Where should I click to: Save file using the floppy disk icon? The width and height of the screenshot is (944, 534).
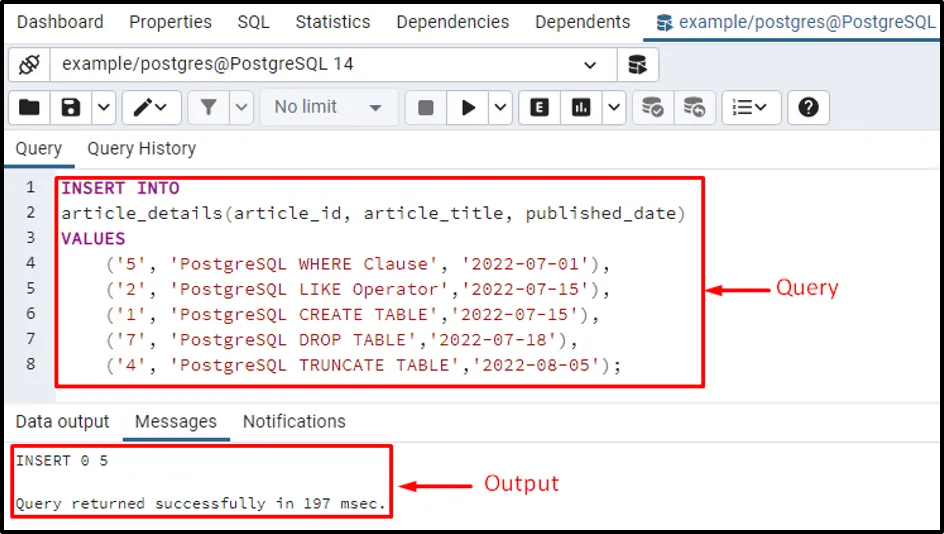(71, 108)
